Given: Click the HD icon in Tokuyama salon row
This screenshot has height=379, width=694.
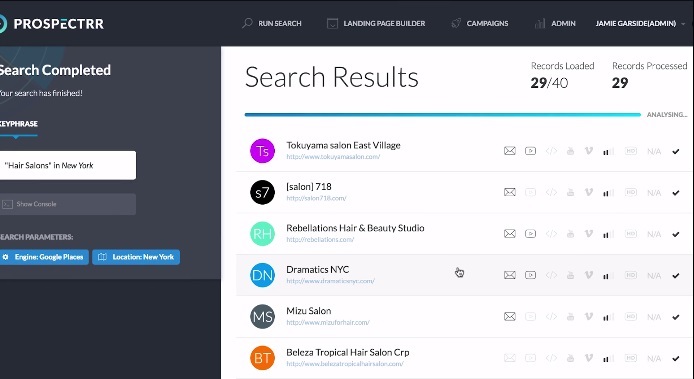Looking at the screenshot, I should pyautogui.click(x=631, y=151).
